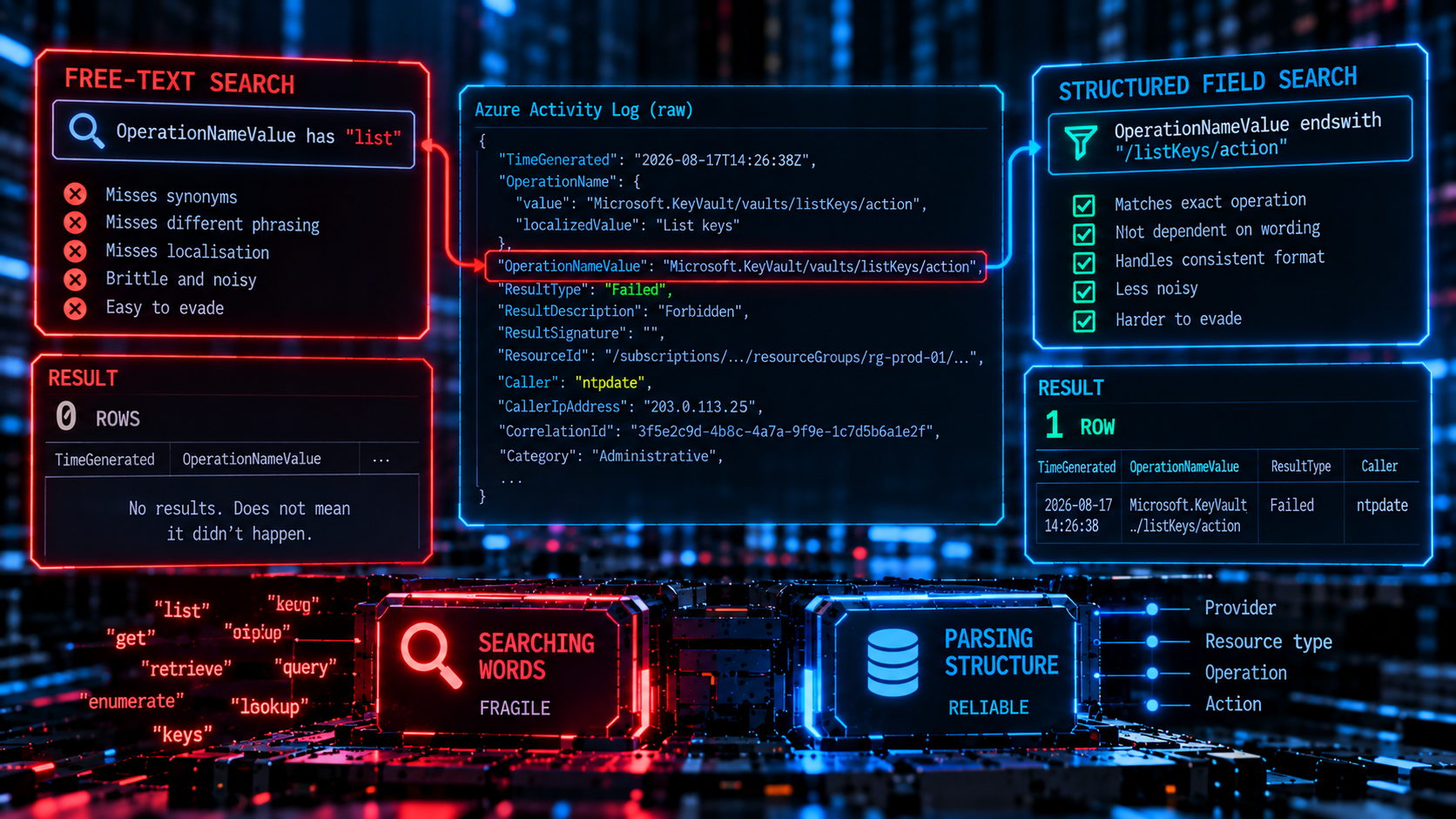Select the 2026-08-17 14:26:38 timestamp cell
The height and width of the screenshot is (819, 1456).
[1078, 515]
